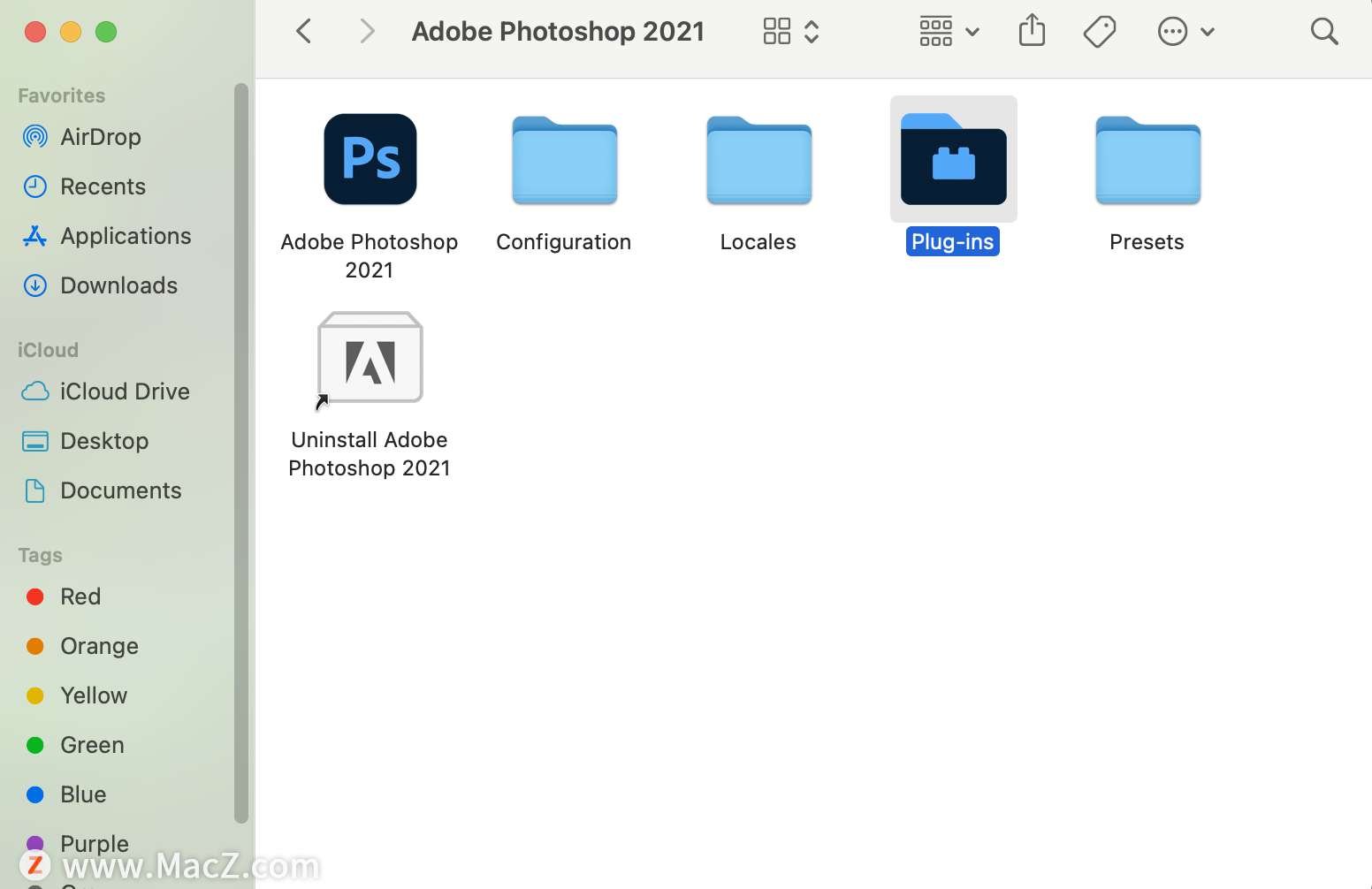
Task: Click the Recents label in sidebar
Action: pos(103,186)
